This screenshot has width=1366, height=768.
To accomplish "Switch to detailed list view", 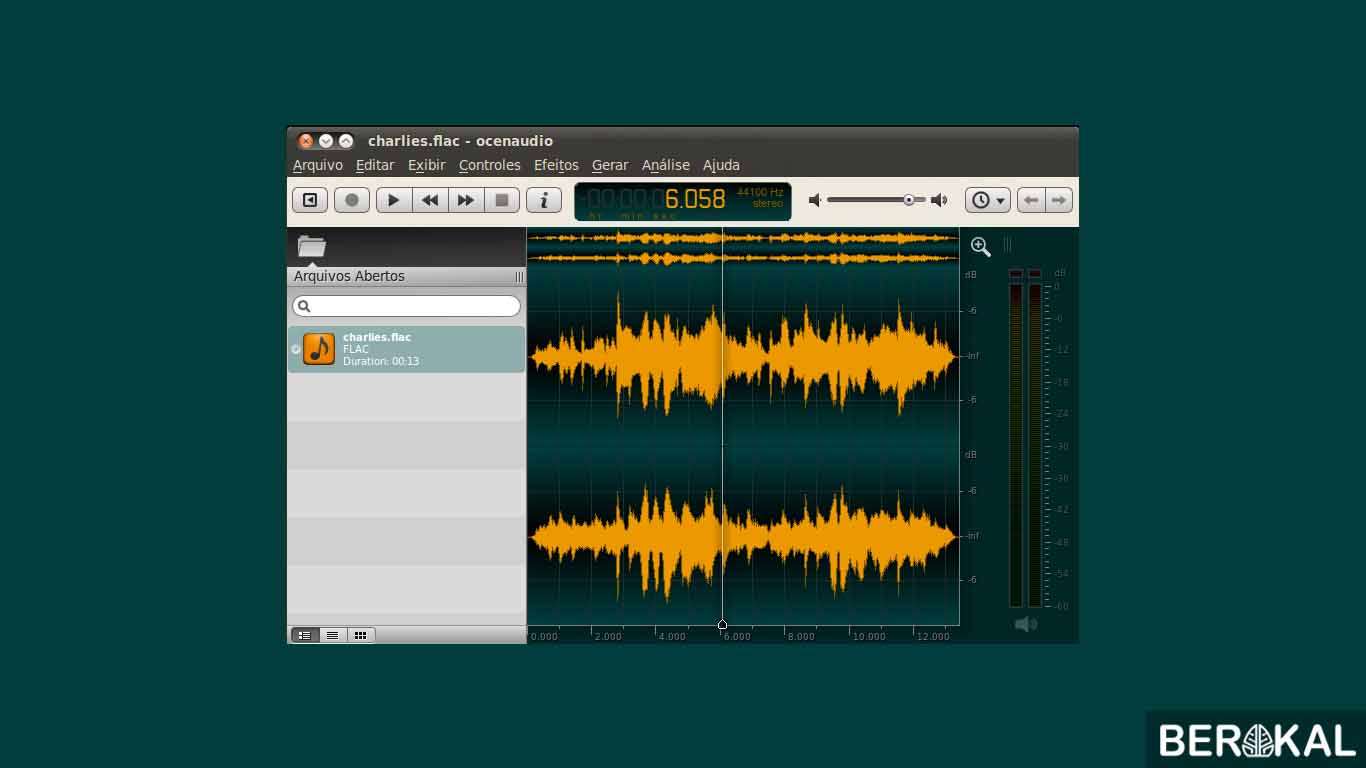I will pyautogui.click(x=304, y=635).
